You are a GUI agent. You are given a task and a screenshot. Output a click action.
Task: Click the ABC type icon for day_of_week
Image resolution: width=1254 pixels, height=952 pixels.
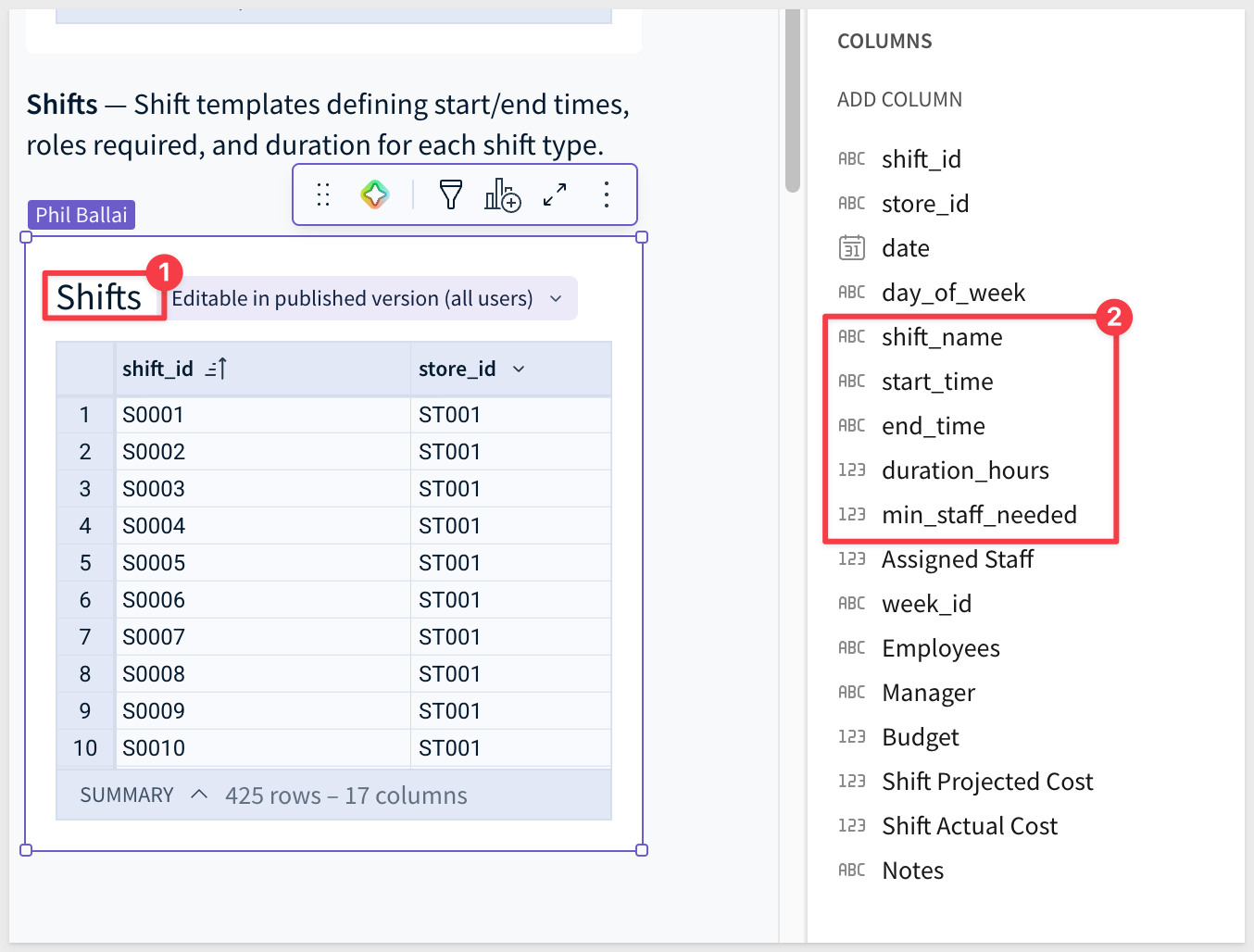(852, 293)
